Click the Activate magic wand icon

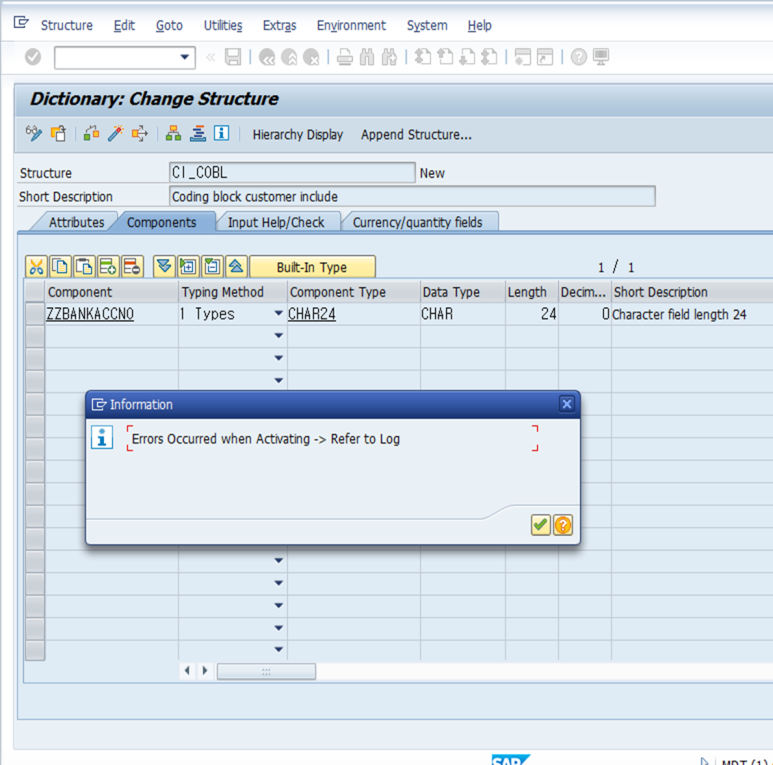pyautogui.click(x=116, y=134)
